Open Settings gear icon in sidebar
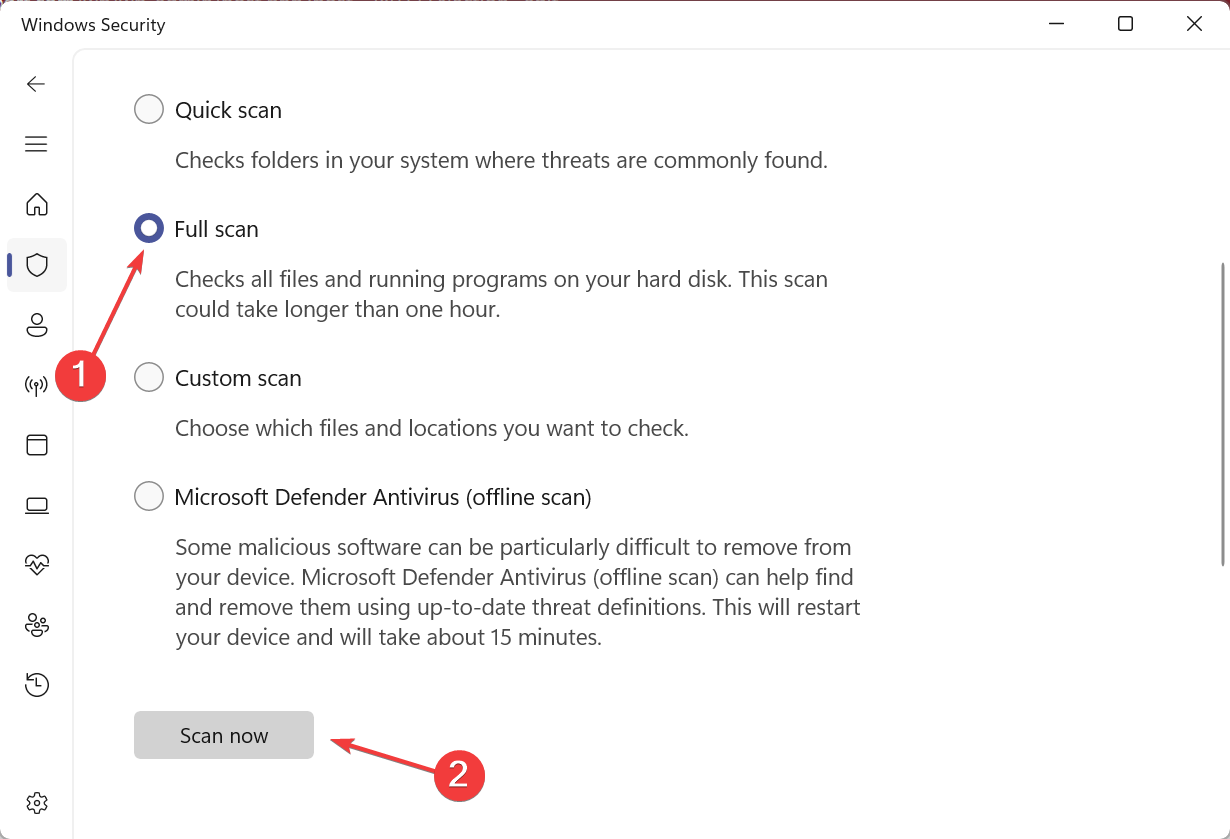This screenshot has width=1230, height=839. [x=37, y=802]
